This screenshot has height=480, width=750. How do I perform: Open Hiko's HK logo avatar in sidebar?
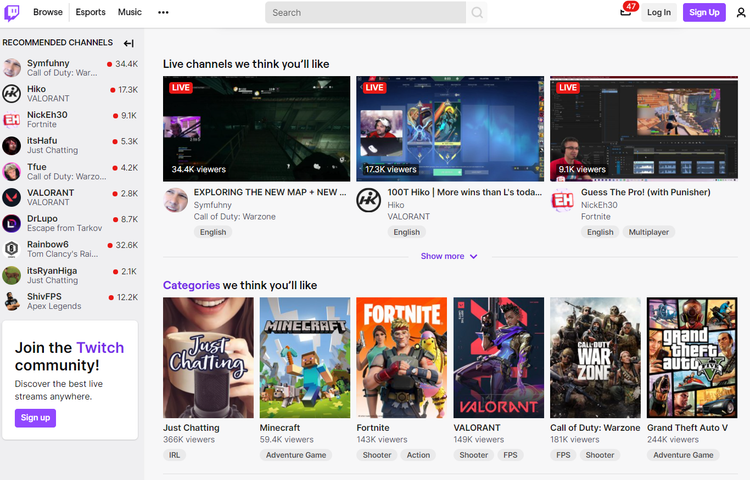pyautogui.click(x=12, y=93)
